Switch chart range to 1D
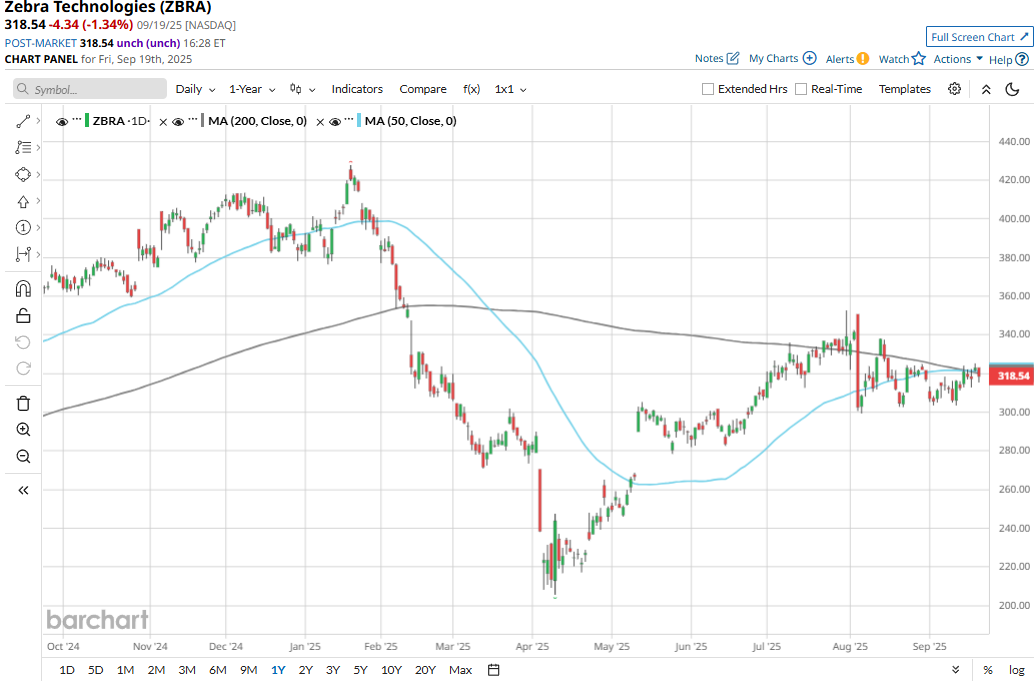The height and width of the screenshot is (681, 1036). point(67,670)
